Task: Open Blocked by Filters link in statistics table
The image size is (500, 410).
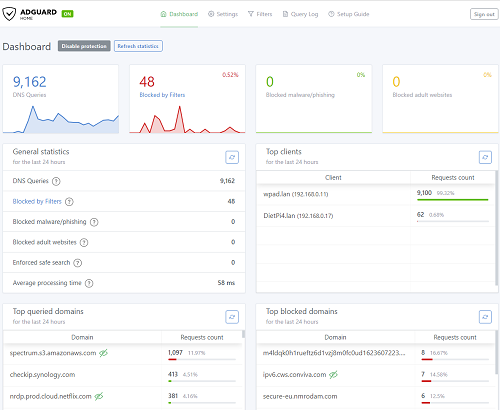Action: pyautogui.click(x=37, y=201)
